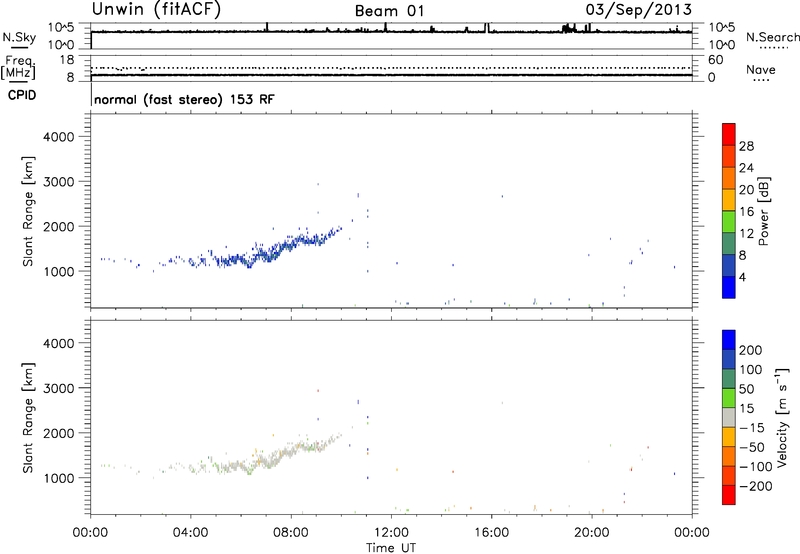The image size is (800, 554).
Task: Click the "Time UT" axis title
Action: (391, 548)
